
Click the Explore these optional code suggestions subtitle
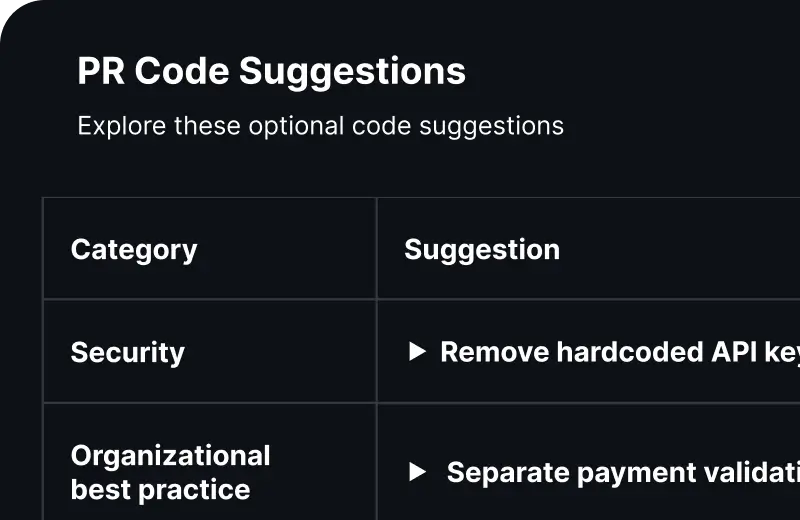click(x=320, y=126)
